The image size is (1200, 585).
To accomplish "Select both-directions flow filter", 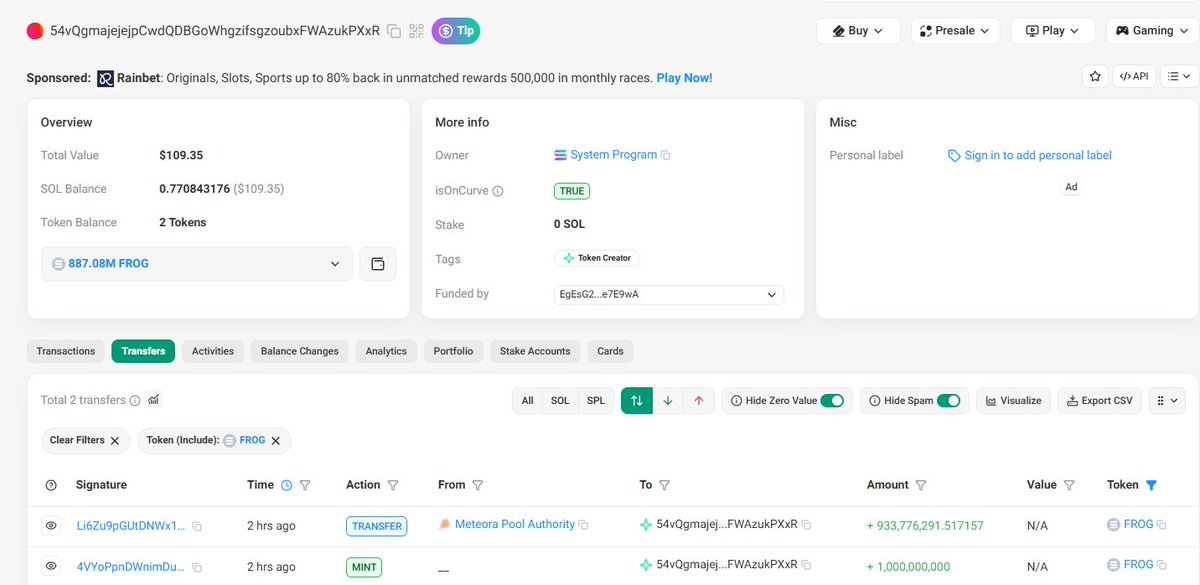I will (x=636, y=401).
